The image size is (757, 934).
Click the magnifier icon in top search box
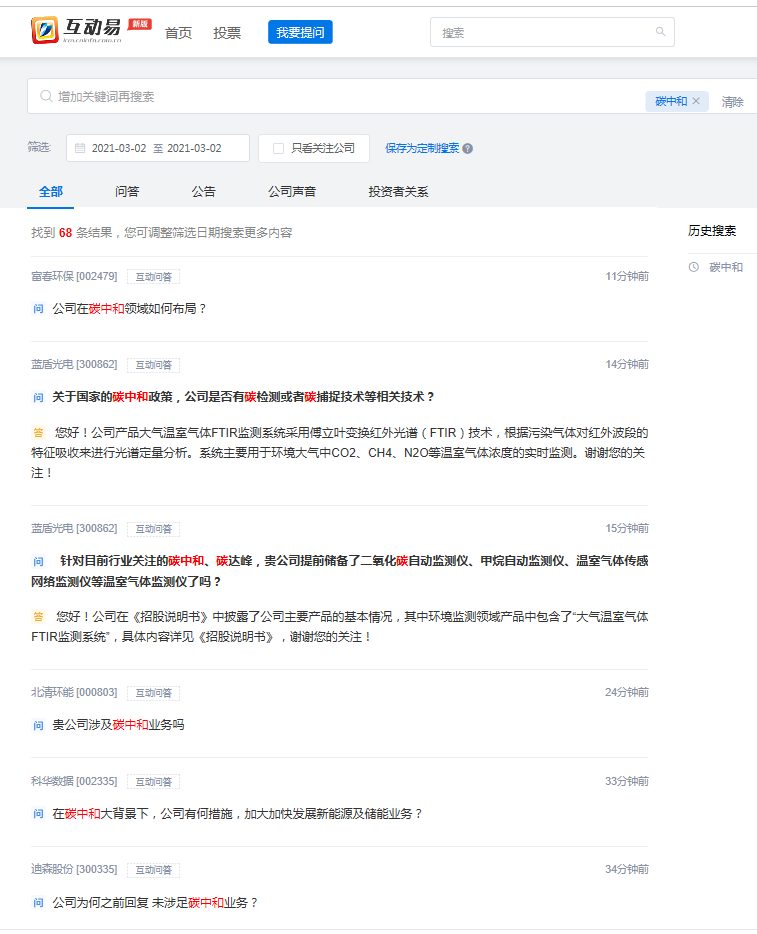661,32
